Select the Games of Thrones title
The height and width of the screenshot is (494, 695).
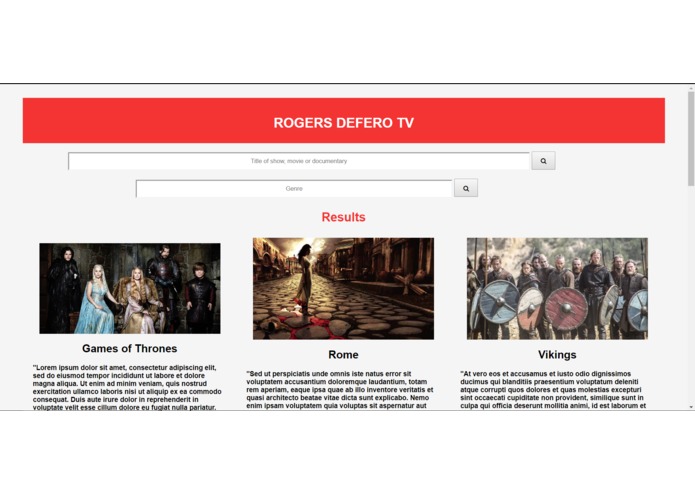coord(129,349)
